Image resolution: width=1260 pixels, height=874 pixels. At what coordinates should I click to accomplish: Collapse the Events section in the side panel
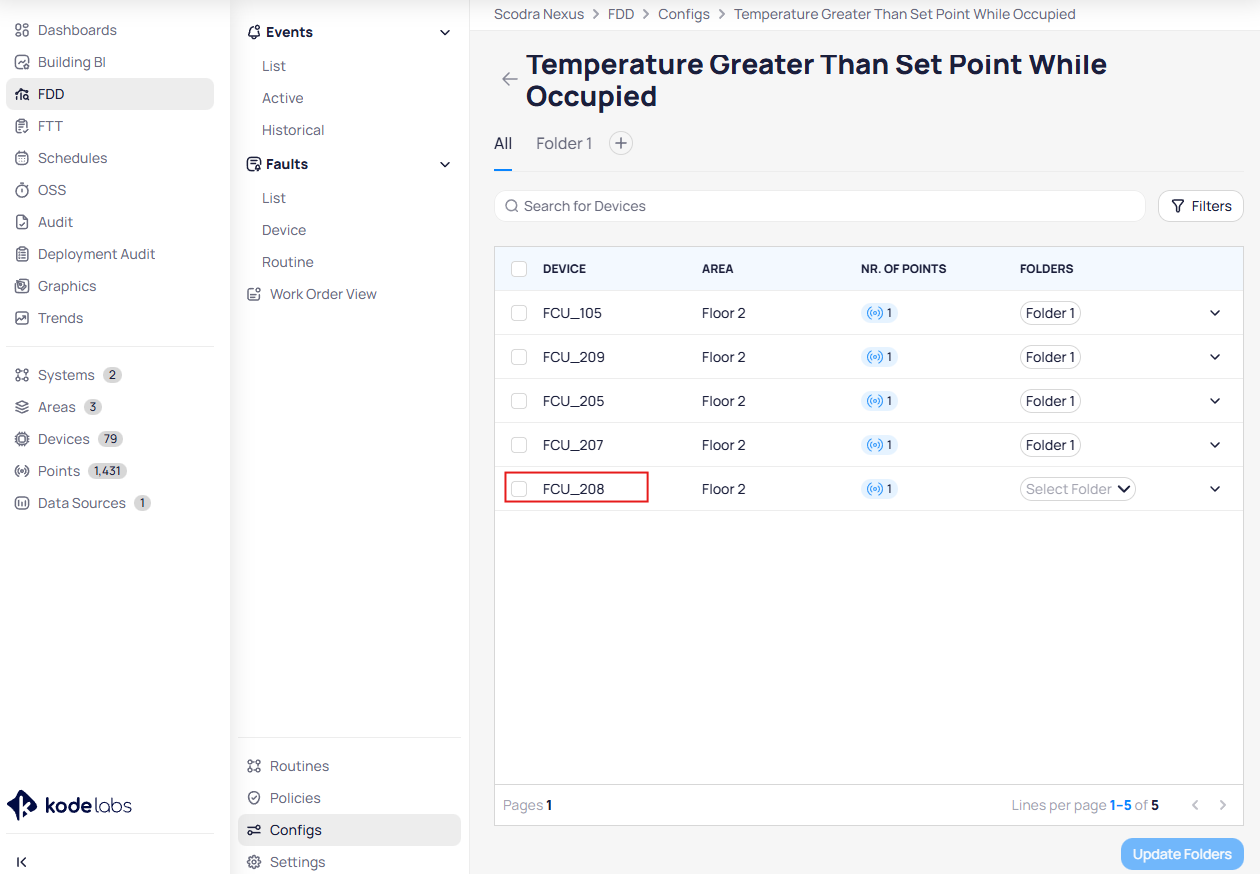click(x=445, y=33)
